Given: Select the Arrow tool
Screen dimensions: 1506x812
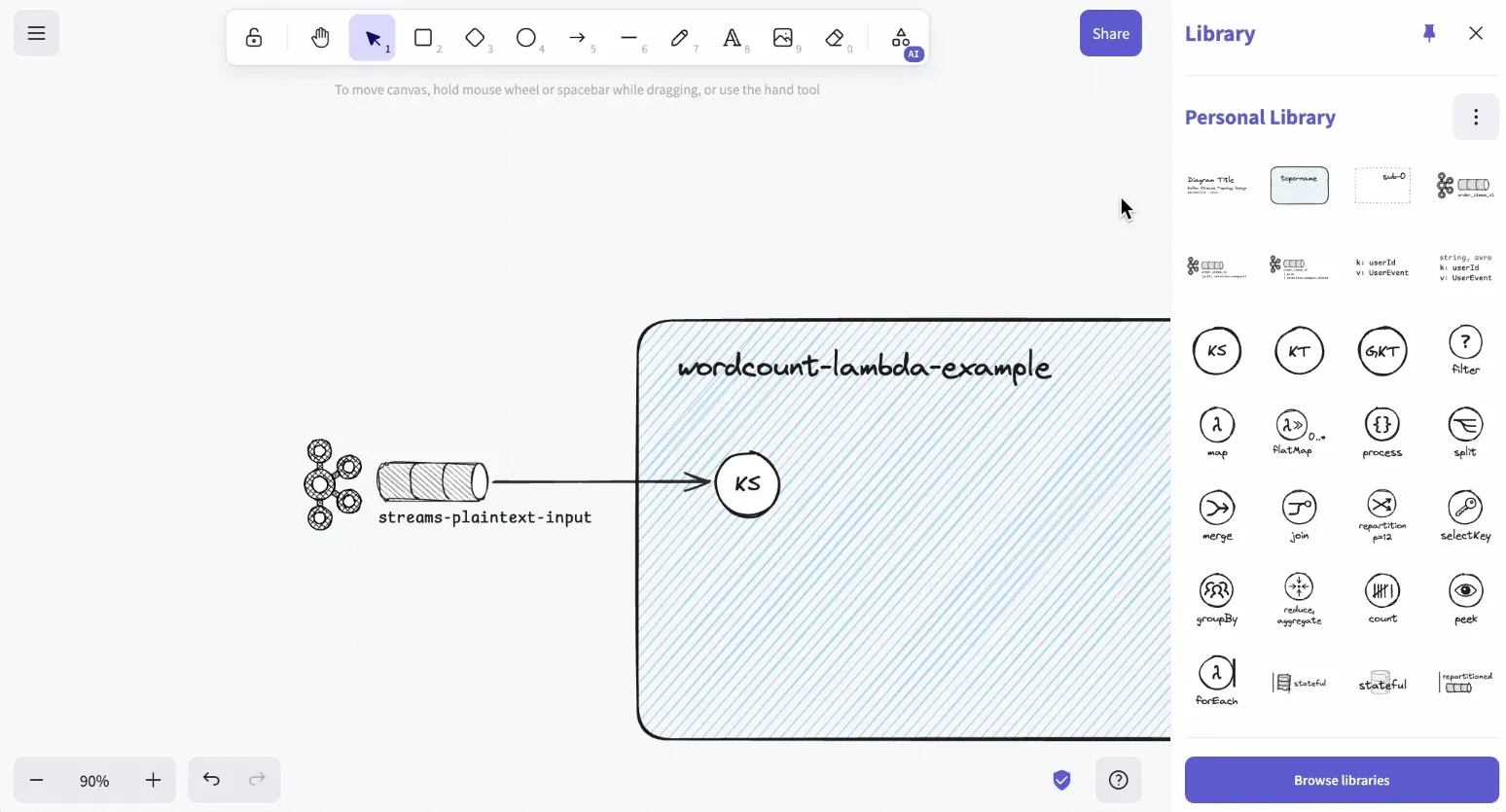Looking at the screenshot, I should [x=578, y=38].
